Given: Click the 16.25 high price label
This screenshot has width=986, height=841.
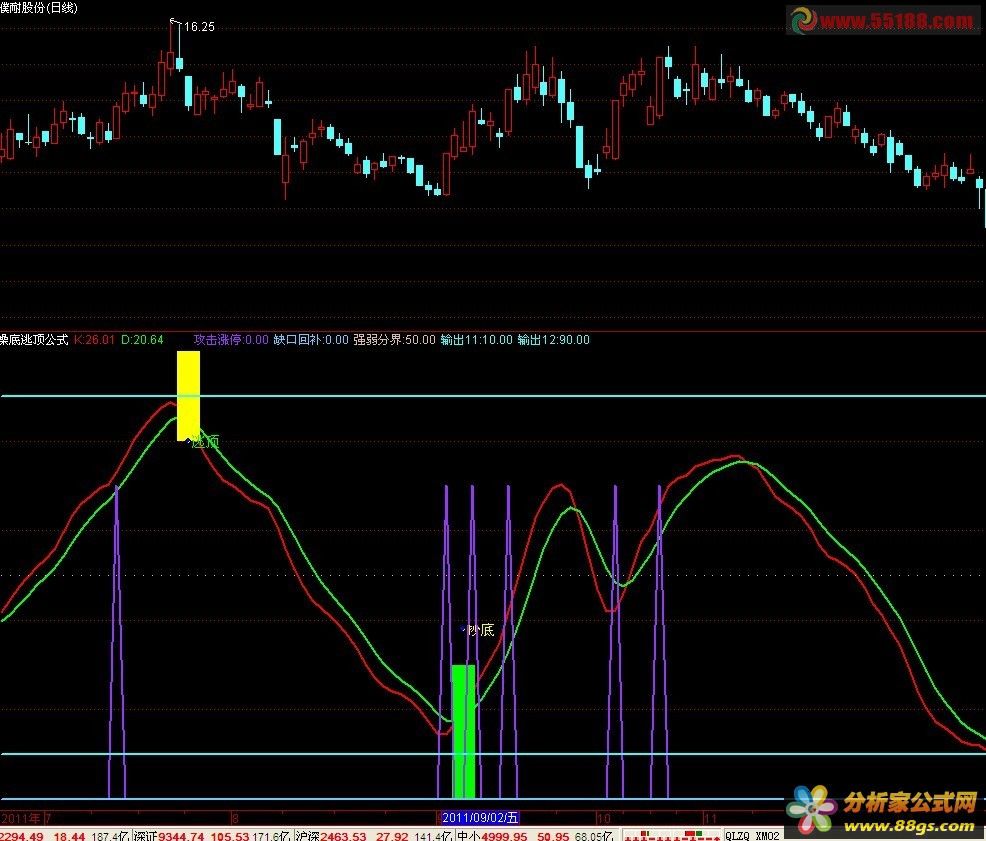Looking at the screenshot, I should tap(199, 26).
